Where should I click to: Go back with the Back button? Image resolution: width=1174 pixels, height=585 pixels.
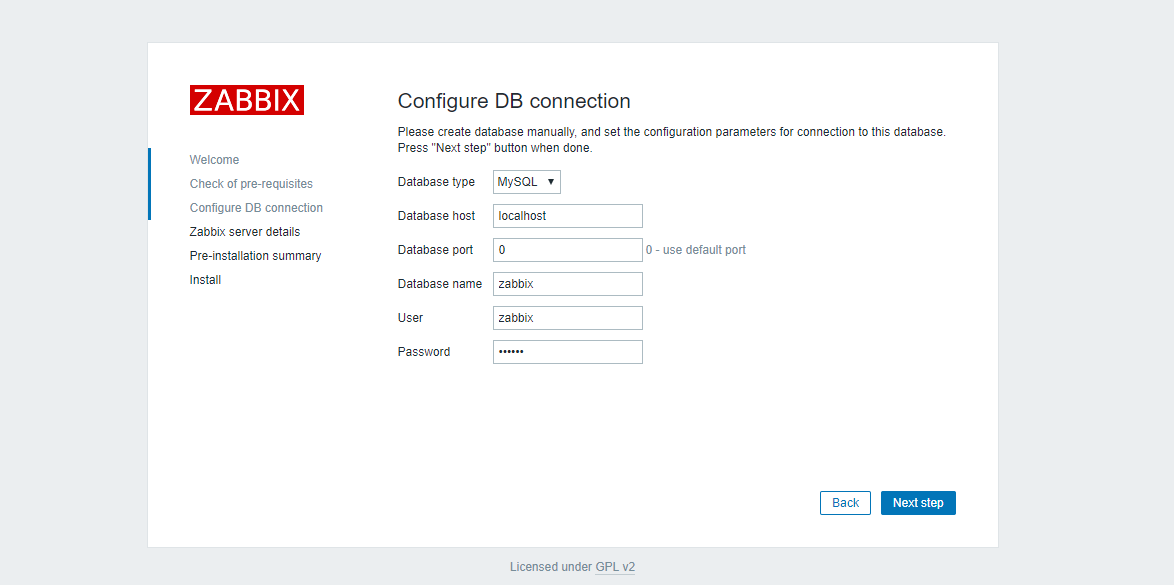coord(845,503)
